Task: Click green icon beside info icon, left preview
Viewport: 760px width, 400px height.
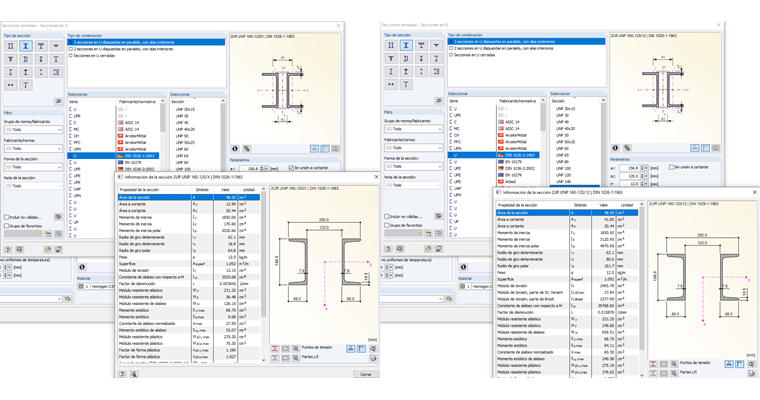Action: point(247,148)
